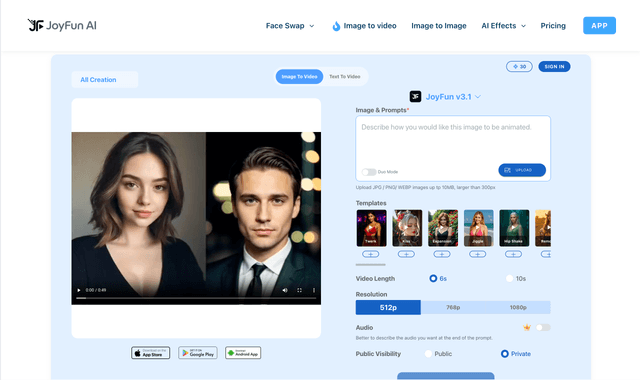Select the Twerk template thumbnail
This screenshot has width=640, height=380.
coord(371,228)
